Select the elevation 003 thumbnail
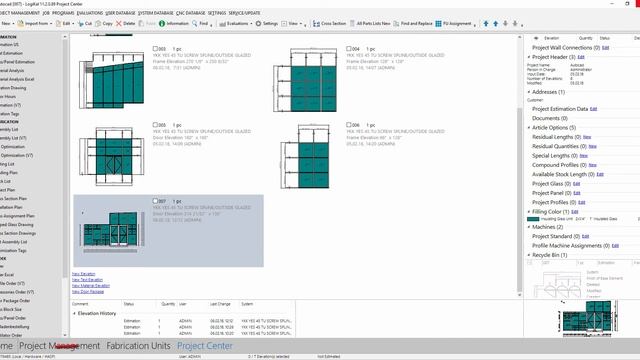The width and height of the screenshot is (640, 360). 111,80
